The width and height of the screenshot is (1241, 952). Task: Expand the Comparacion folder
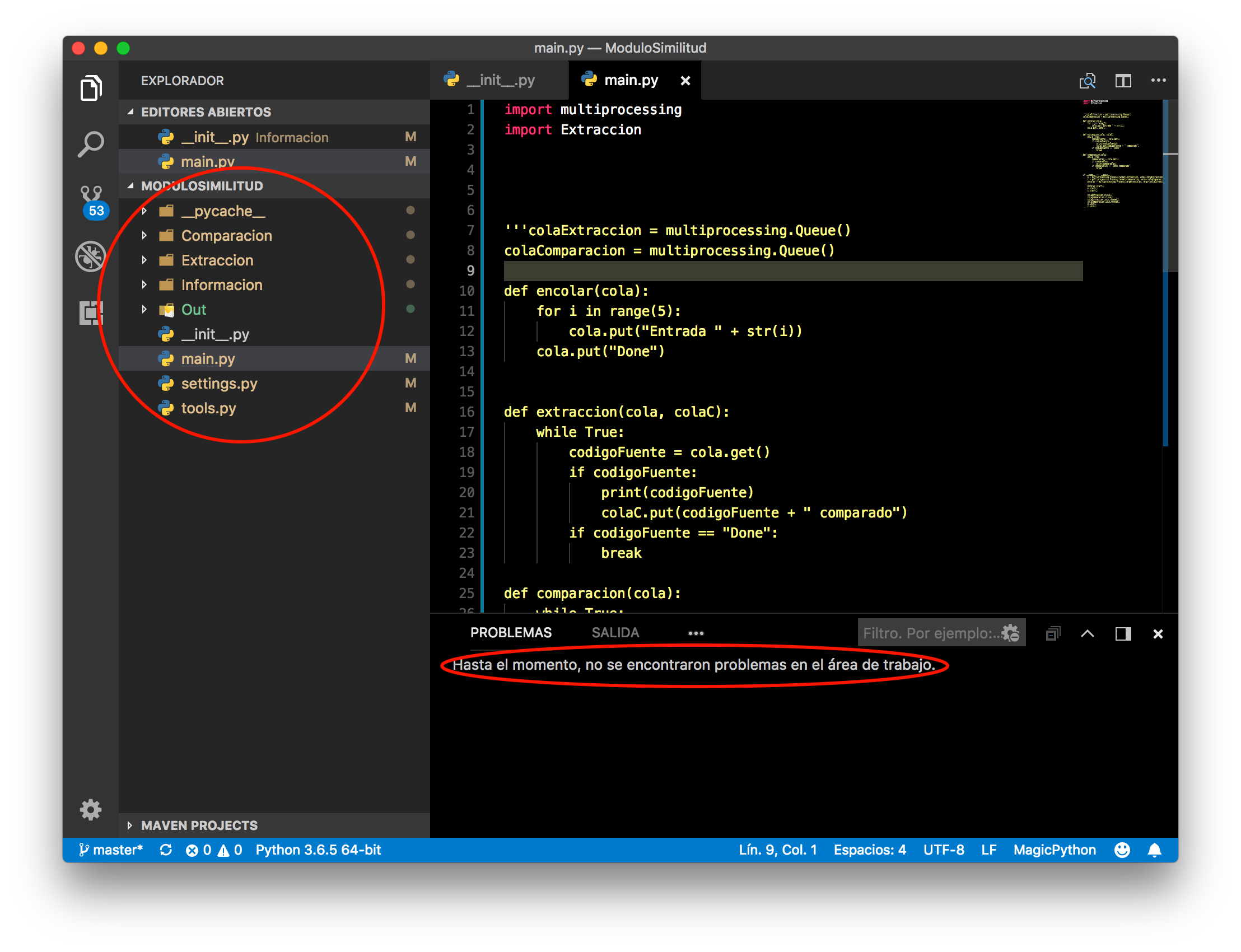274,235
